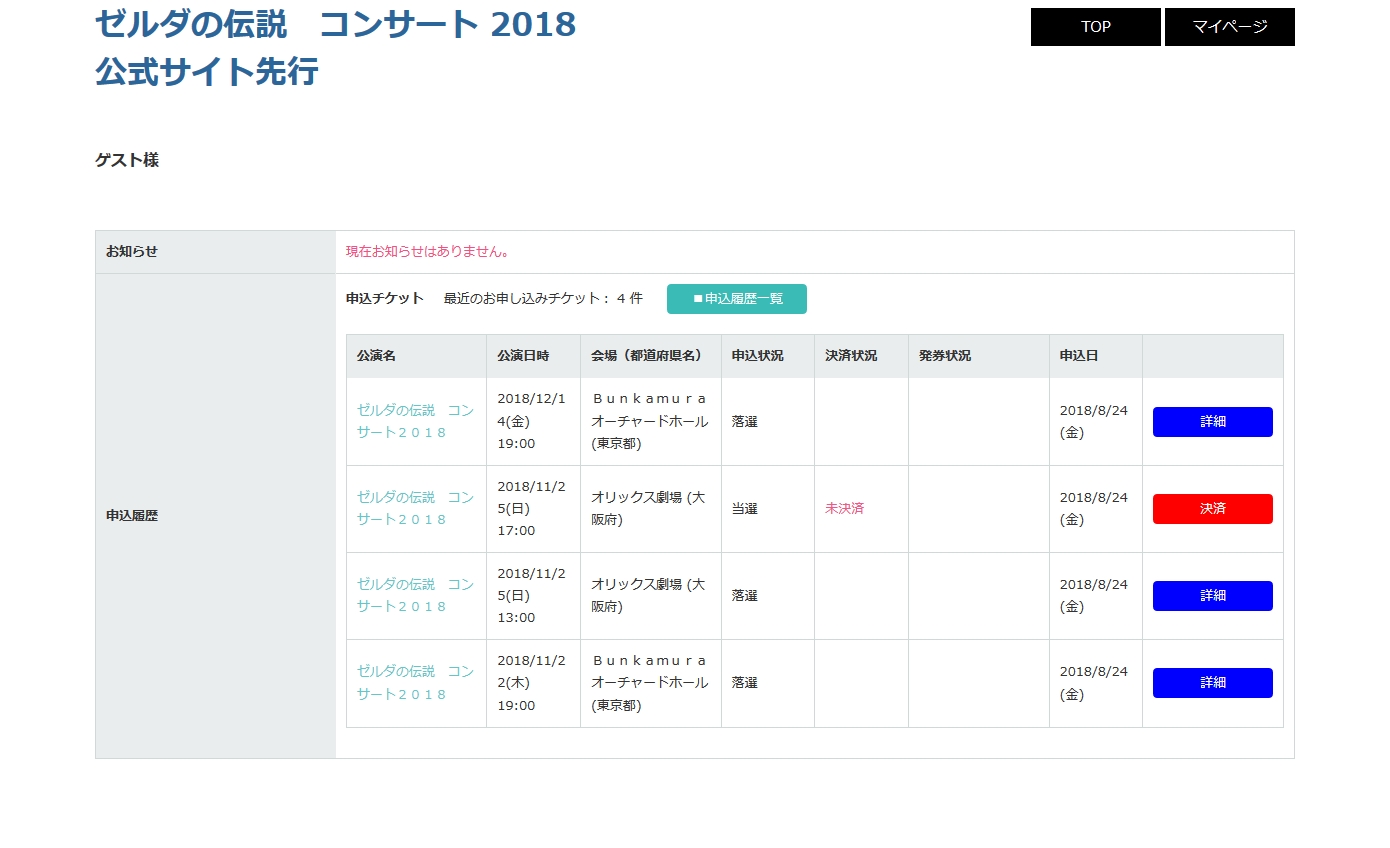The width and height of the screenshot is (1390, 848).
Task: Click the 当選 application status
Action: [x=744, y=508]
